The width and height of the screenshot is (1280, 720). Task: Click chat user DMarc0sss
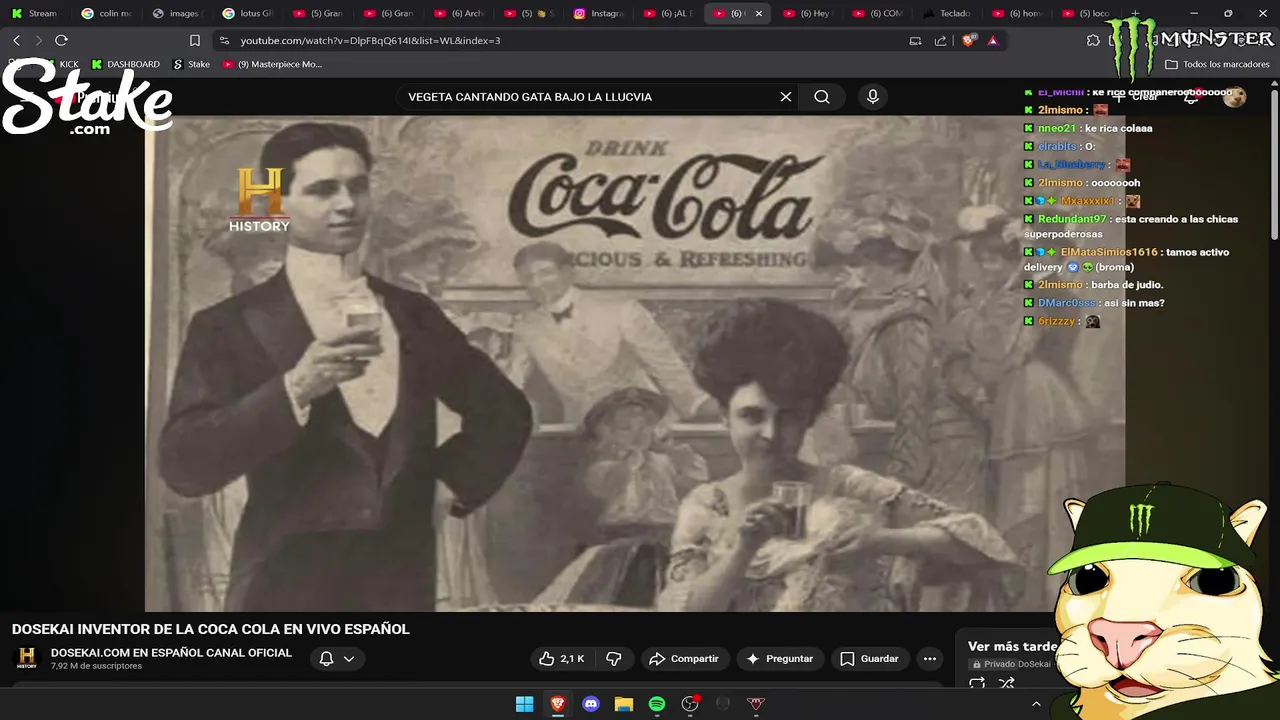click(1067, 303)
